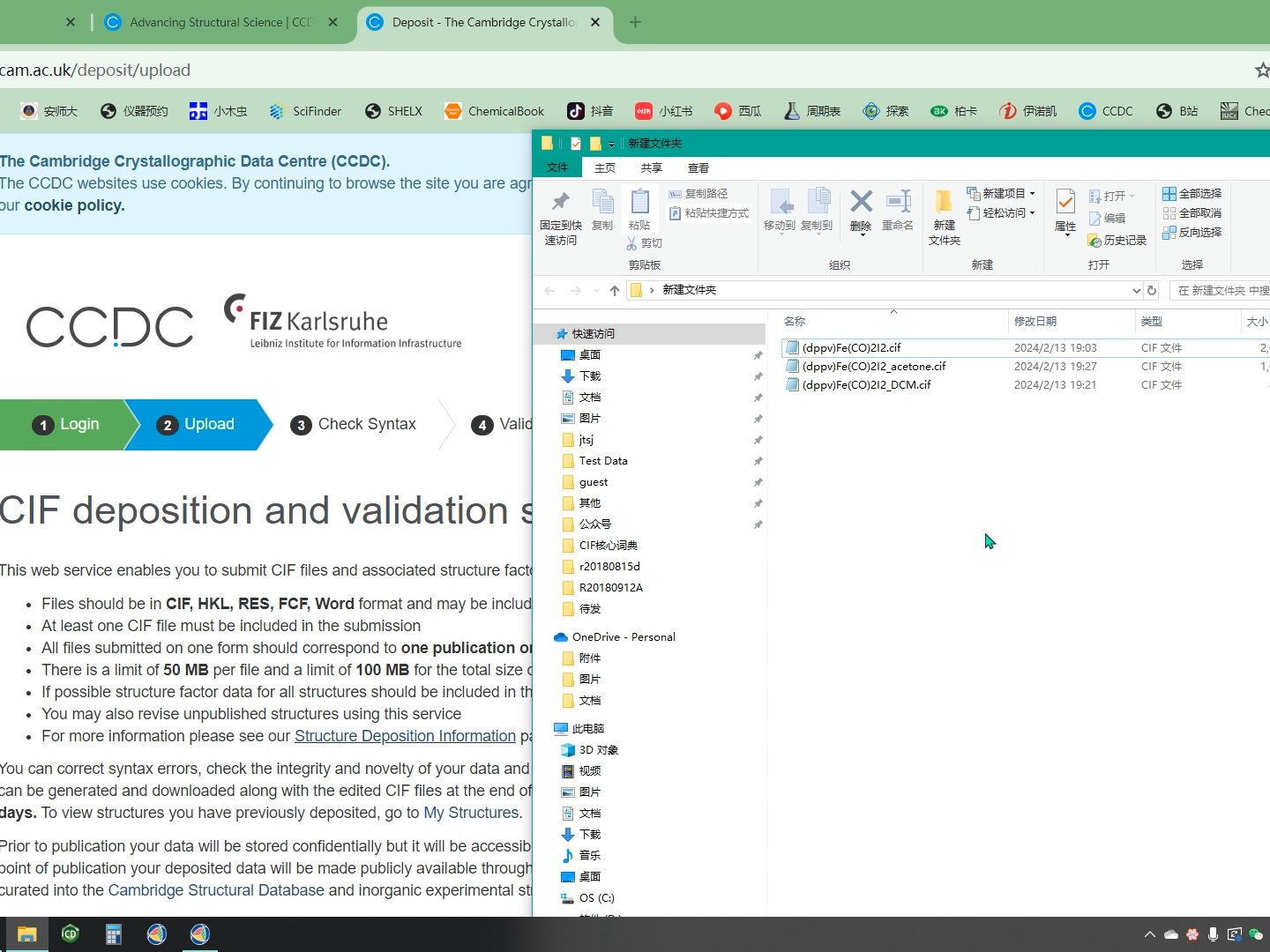The height and width of the screenshot is (952, 1270).
Task: Click the History ribbon icon
Action: click(x=1094, y=241)
